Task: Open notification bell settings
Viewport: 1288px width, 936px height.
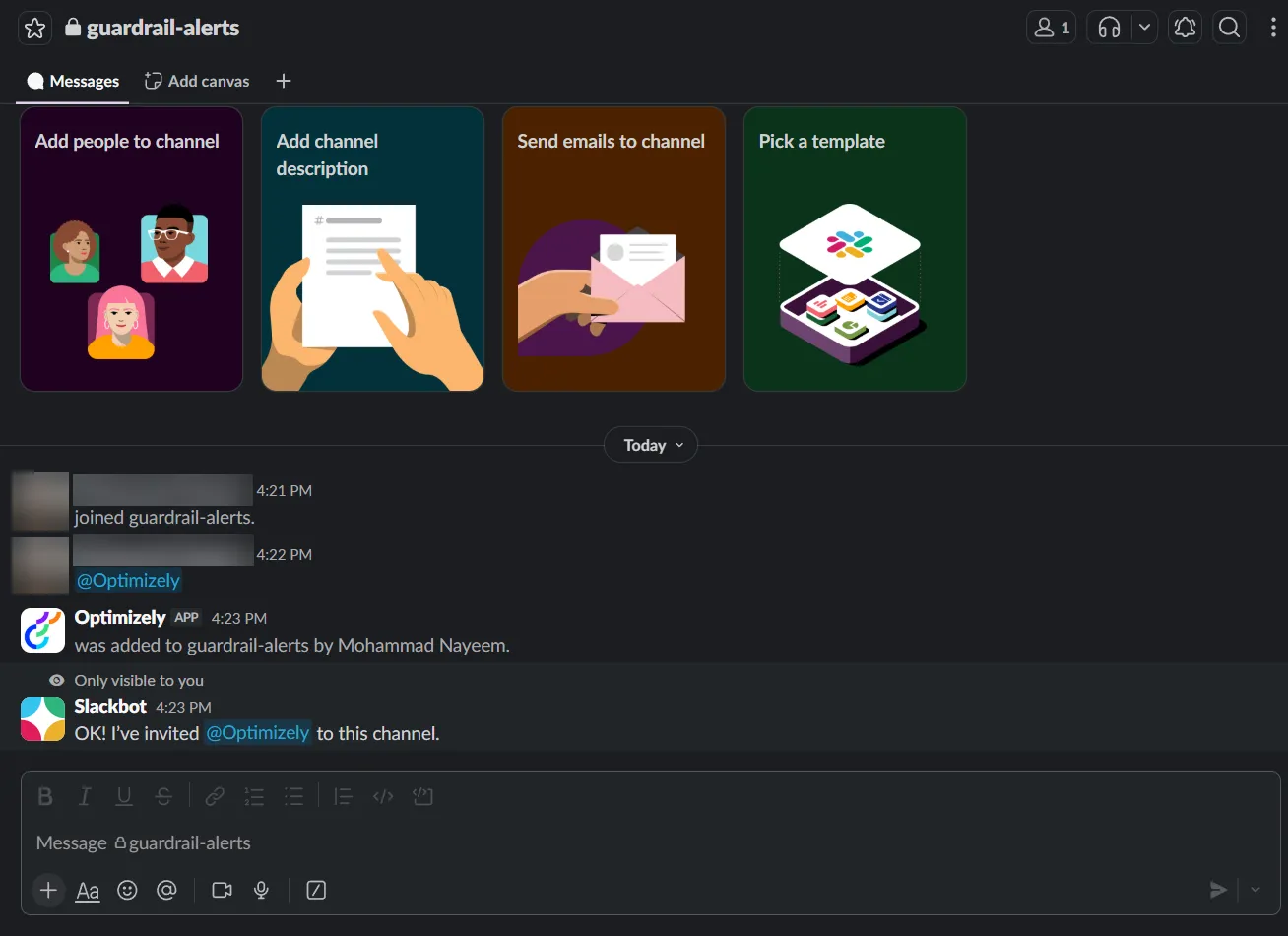Action: point(1186,28)
